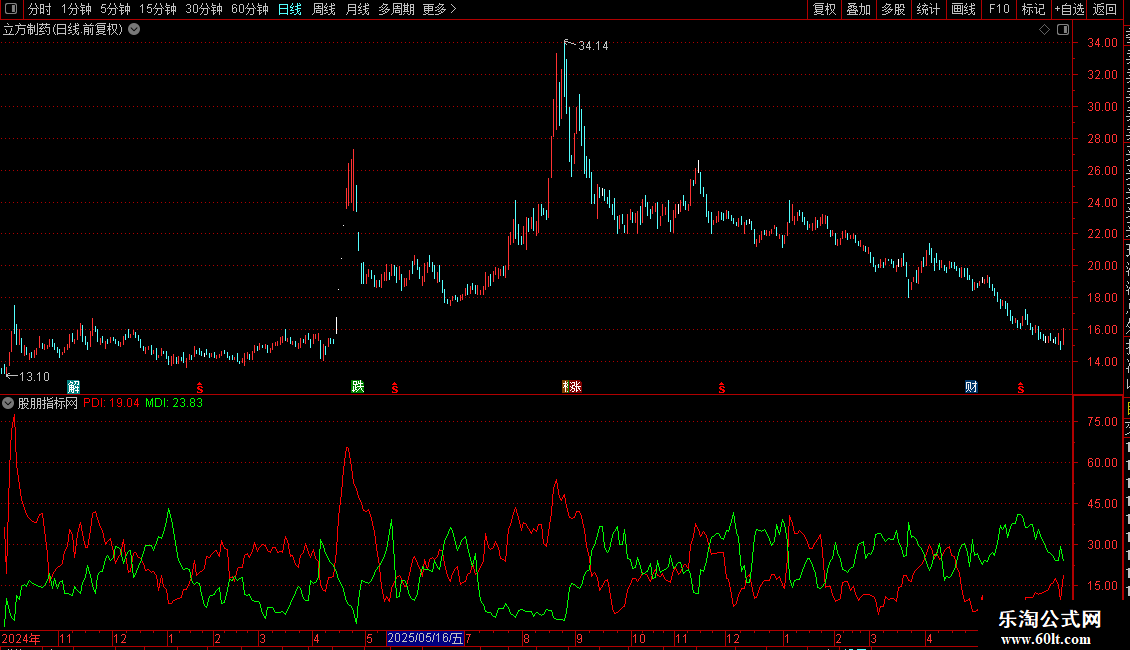Click the 13.10 low price label

pyautogui.click(x=34, y=377)
